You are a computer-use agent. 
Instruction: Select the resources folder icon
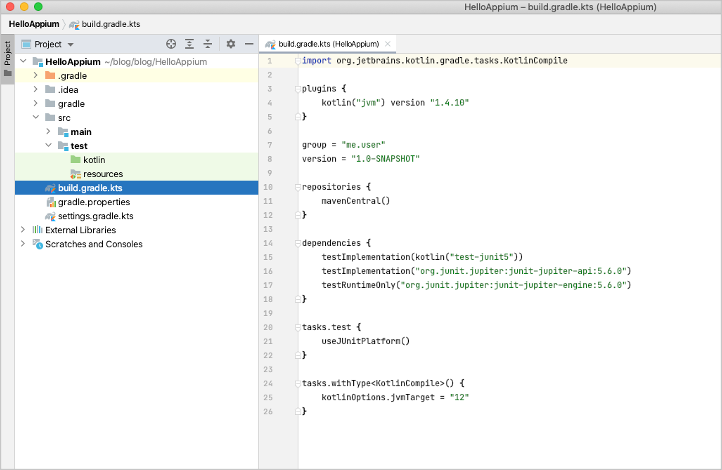click(76, 174)
